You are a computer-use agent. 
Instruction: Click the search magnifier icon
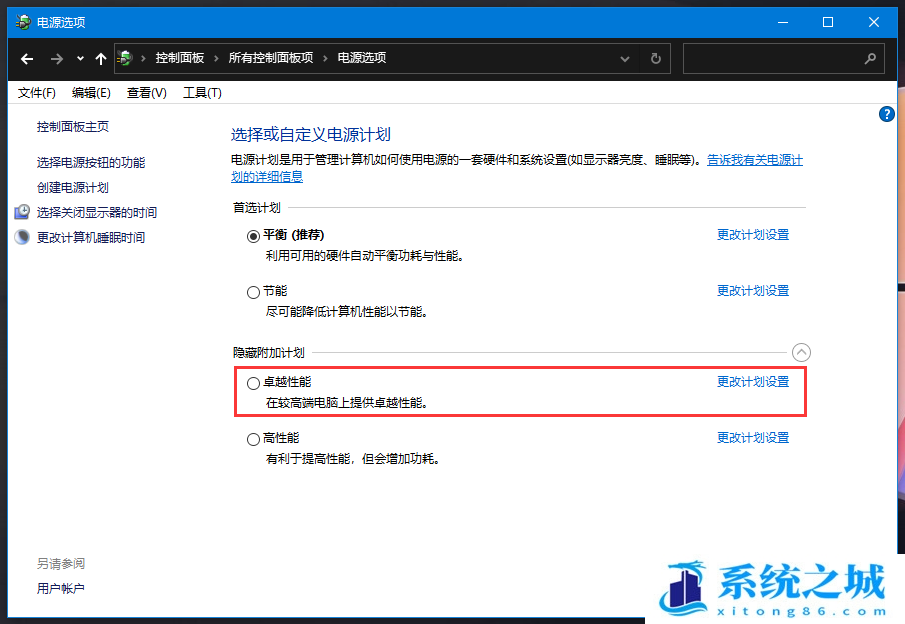coord(870,59)
